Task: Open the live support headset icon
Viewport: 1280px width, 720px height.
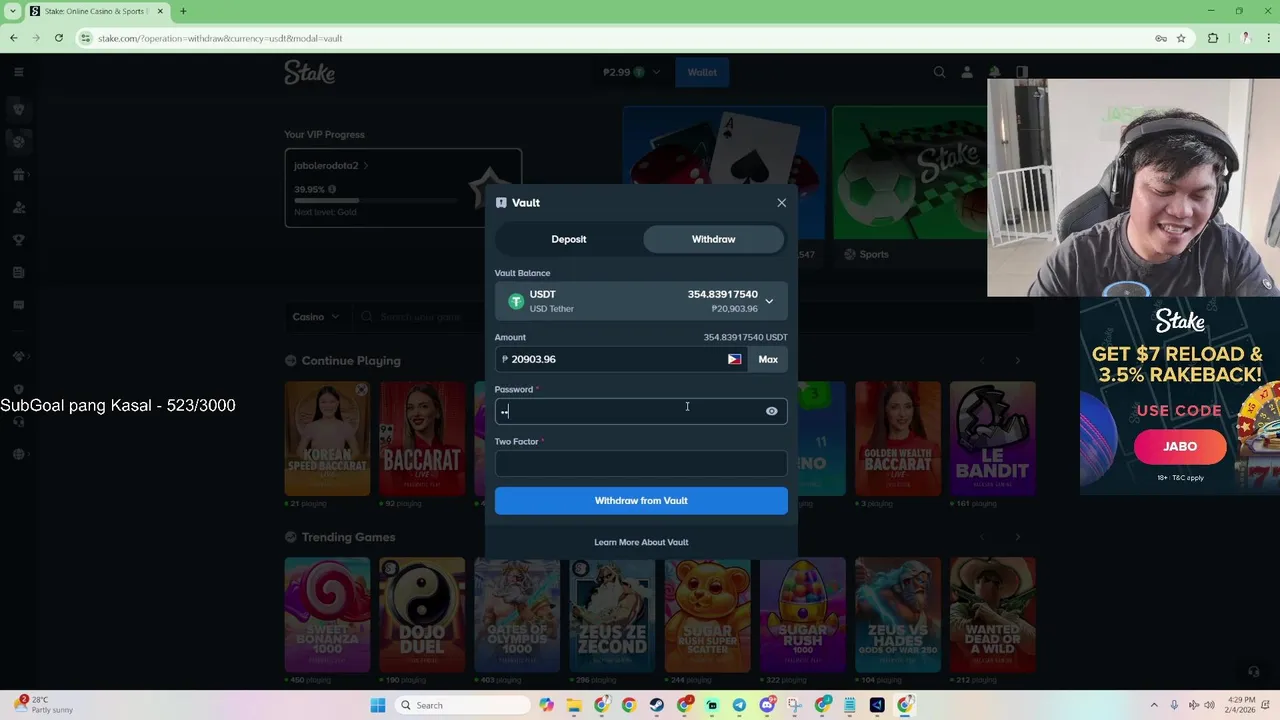Action: coord(1253,672)
